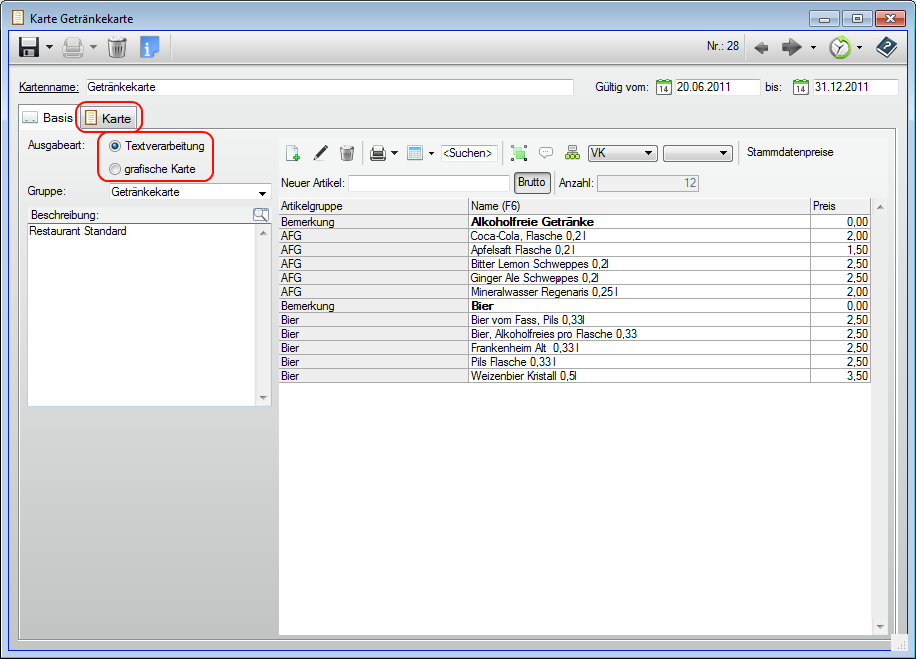Image resolution: width=916 pixels, height=659 pixels.
Task: Click the save diskette icon
Action: click(x=29, y=47)
